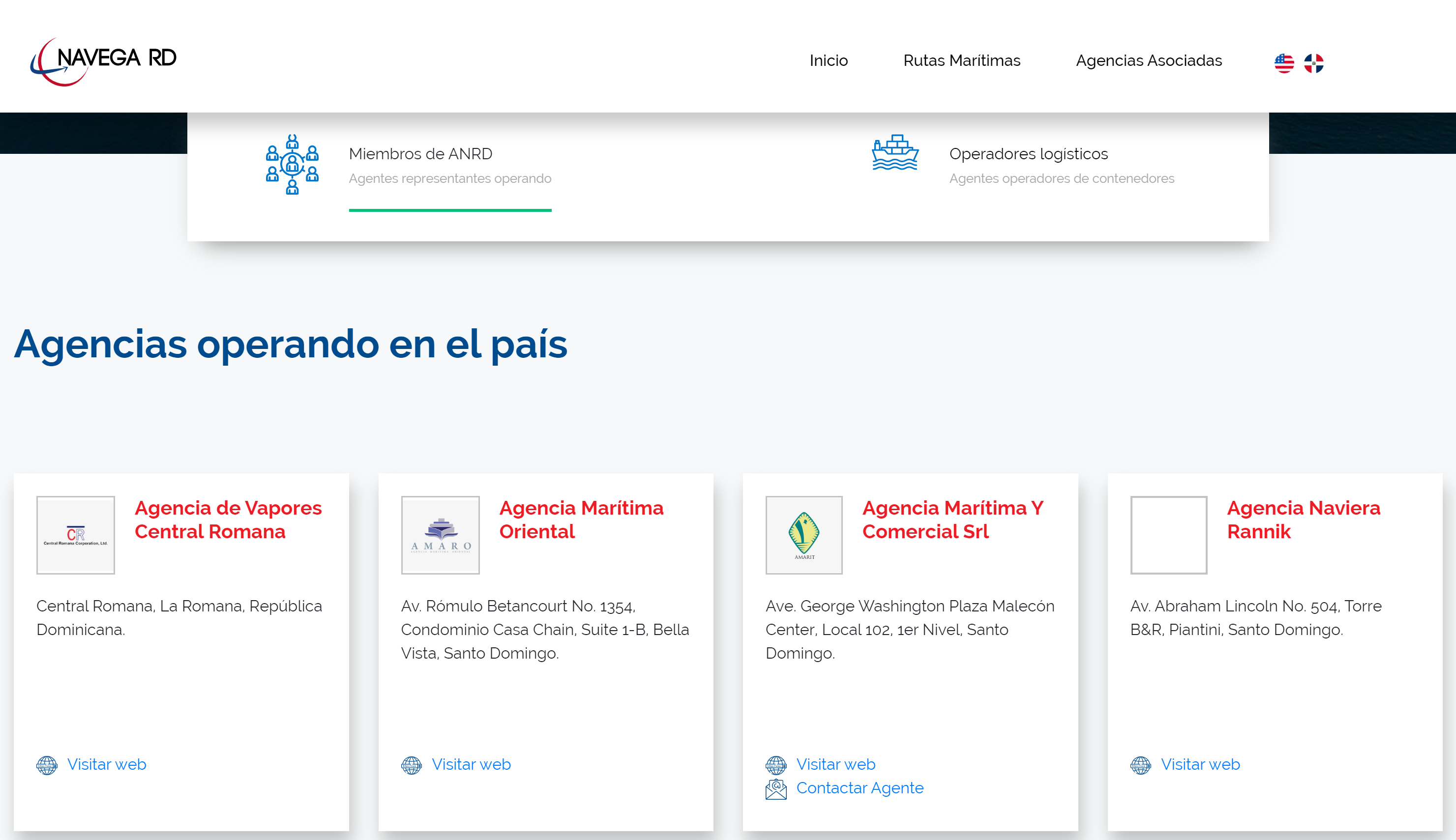Click Visitar web for Agencia Marítima Y Comercial
The width and height of the screenshot is (1456, 840).
835,764
